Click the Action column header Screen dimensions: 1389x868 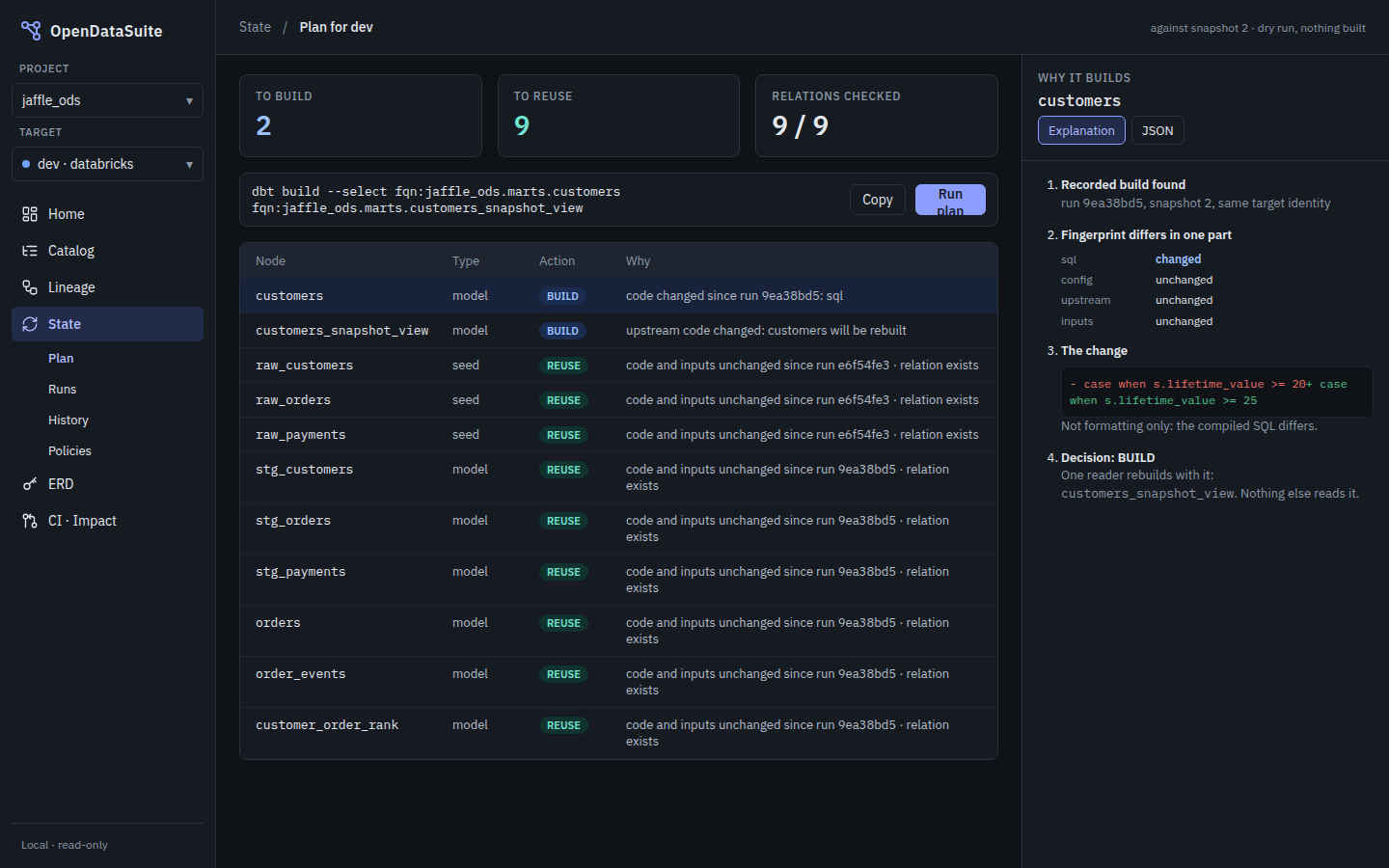click(557, 261)
